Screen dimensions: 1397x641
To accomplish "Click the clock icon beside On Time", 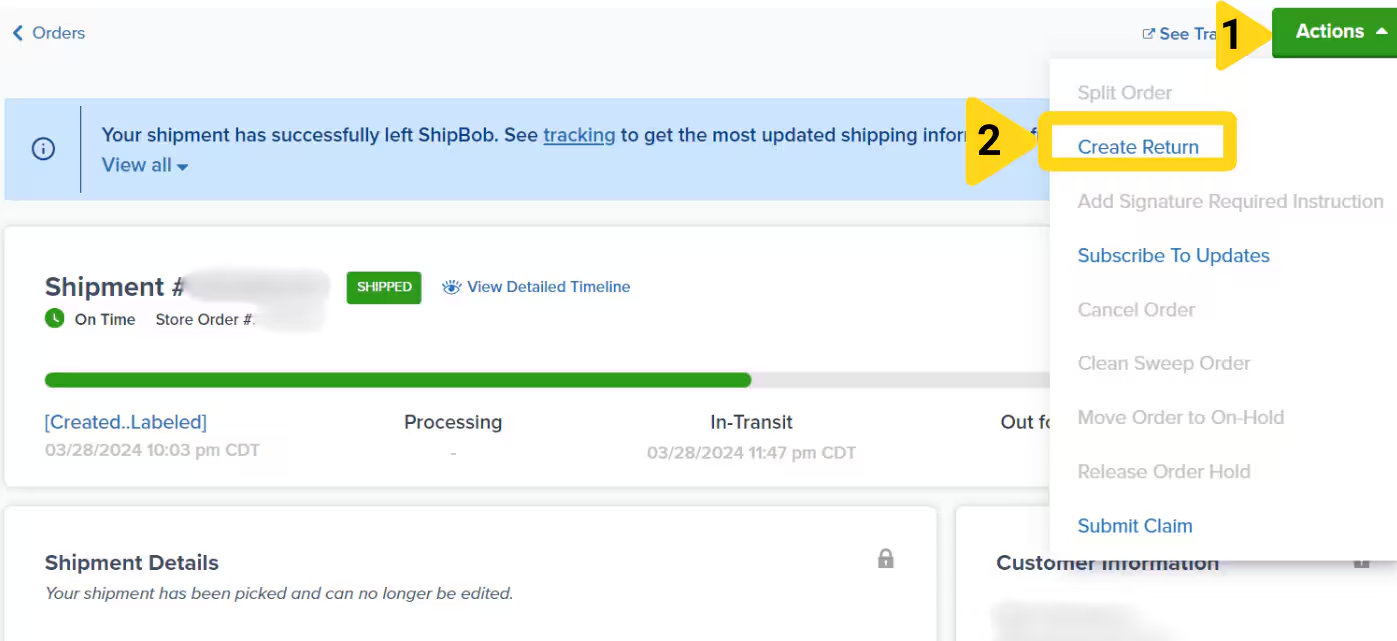I will pyautogui.click(x=55, y=318).
